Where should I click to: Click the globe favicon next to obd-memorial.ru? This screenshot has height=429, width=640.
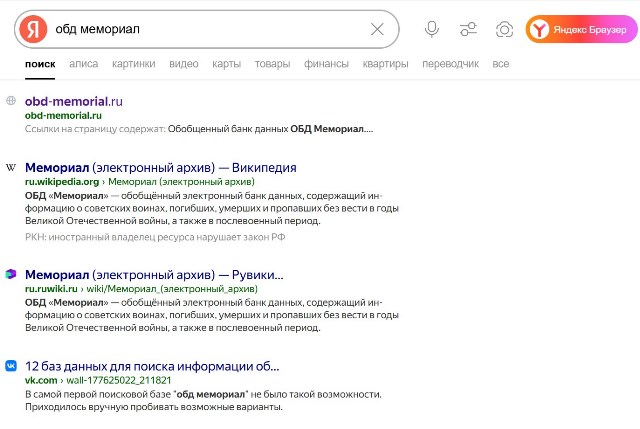(x=11, y=100)
